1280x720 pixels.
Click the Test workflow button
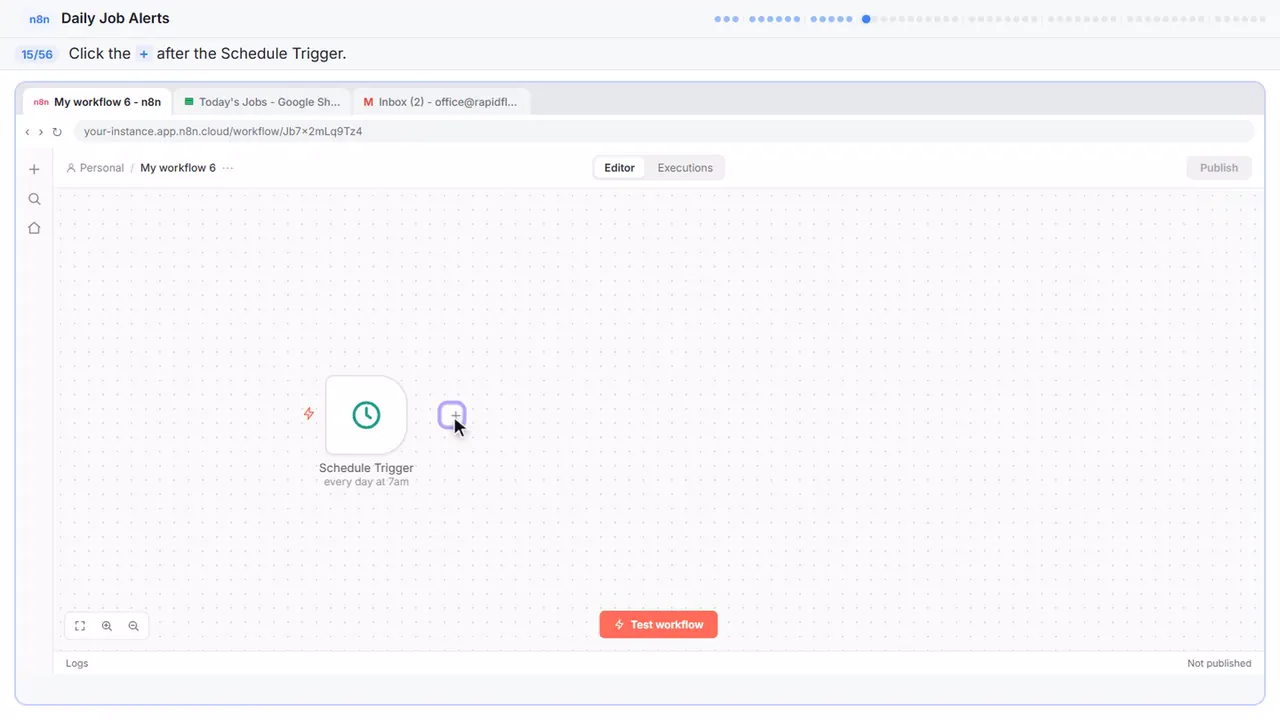point(658,625)
